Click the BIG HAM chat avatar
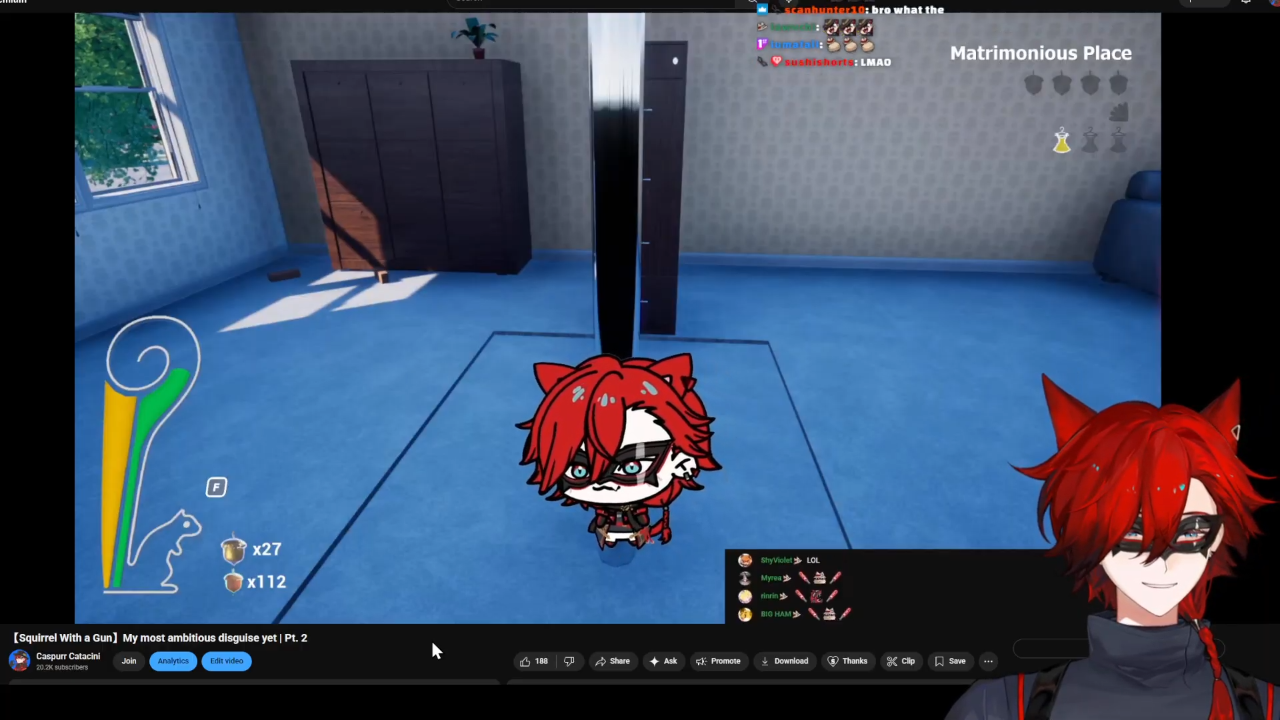1280x720 pixels. [x=745, y=614]
